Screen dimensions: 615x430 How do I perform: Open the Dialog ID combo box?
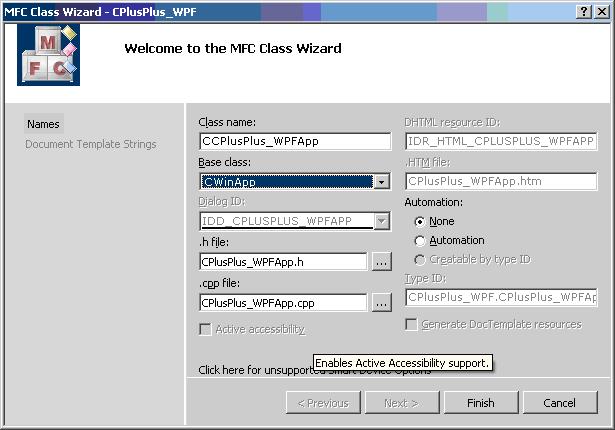pyautogui.click(x=295, y=221)
